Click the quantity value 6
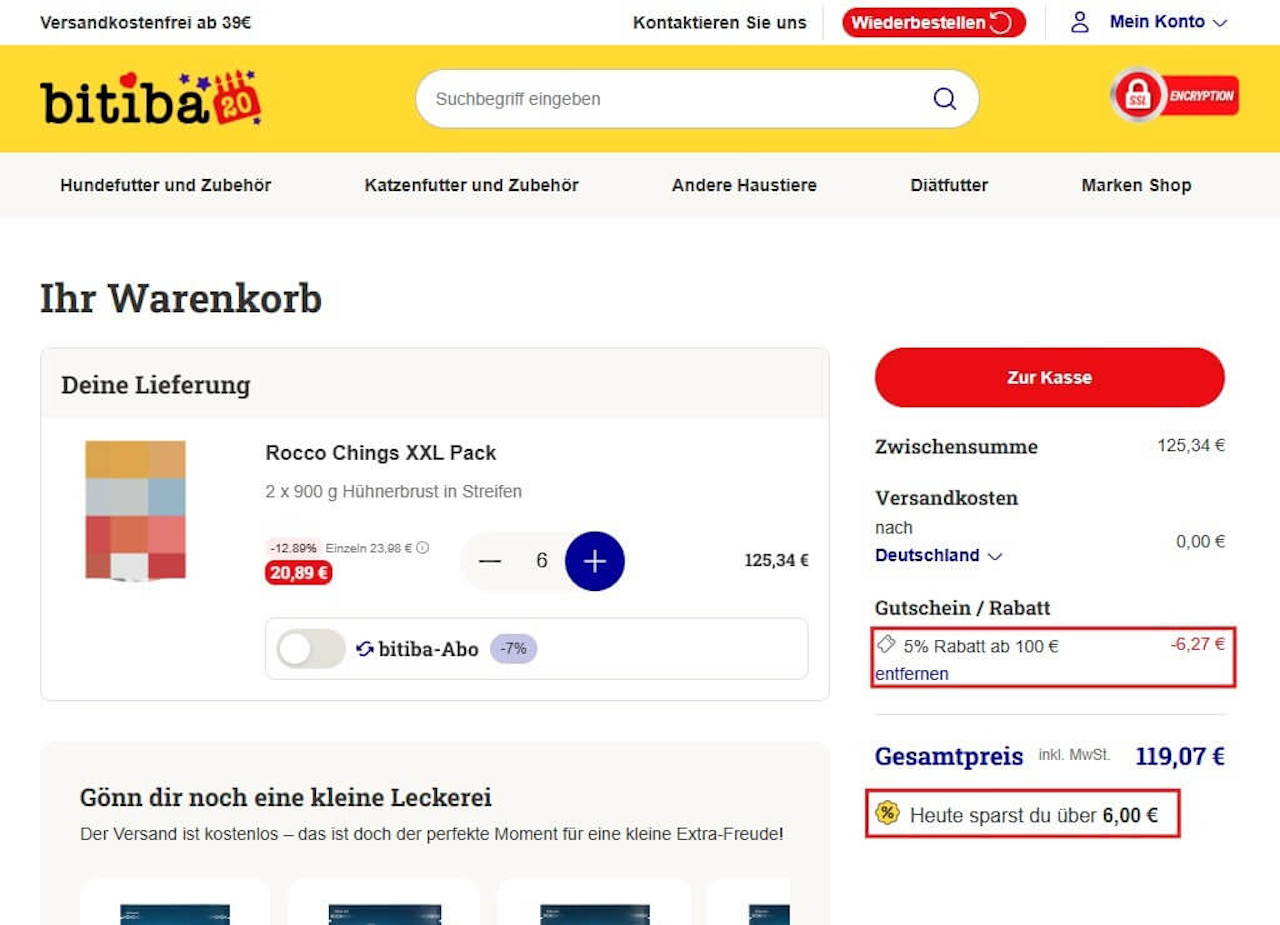 point(542,561)
